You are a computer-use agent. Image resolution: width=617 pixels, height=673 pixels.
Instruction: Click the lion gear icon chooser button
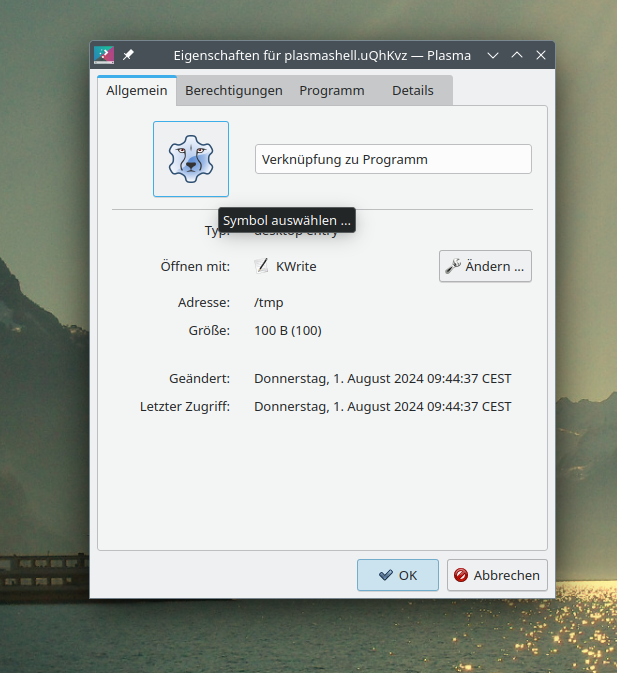[190, 159]
